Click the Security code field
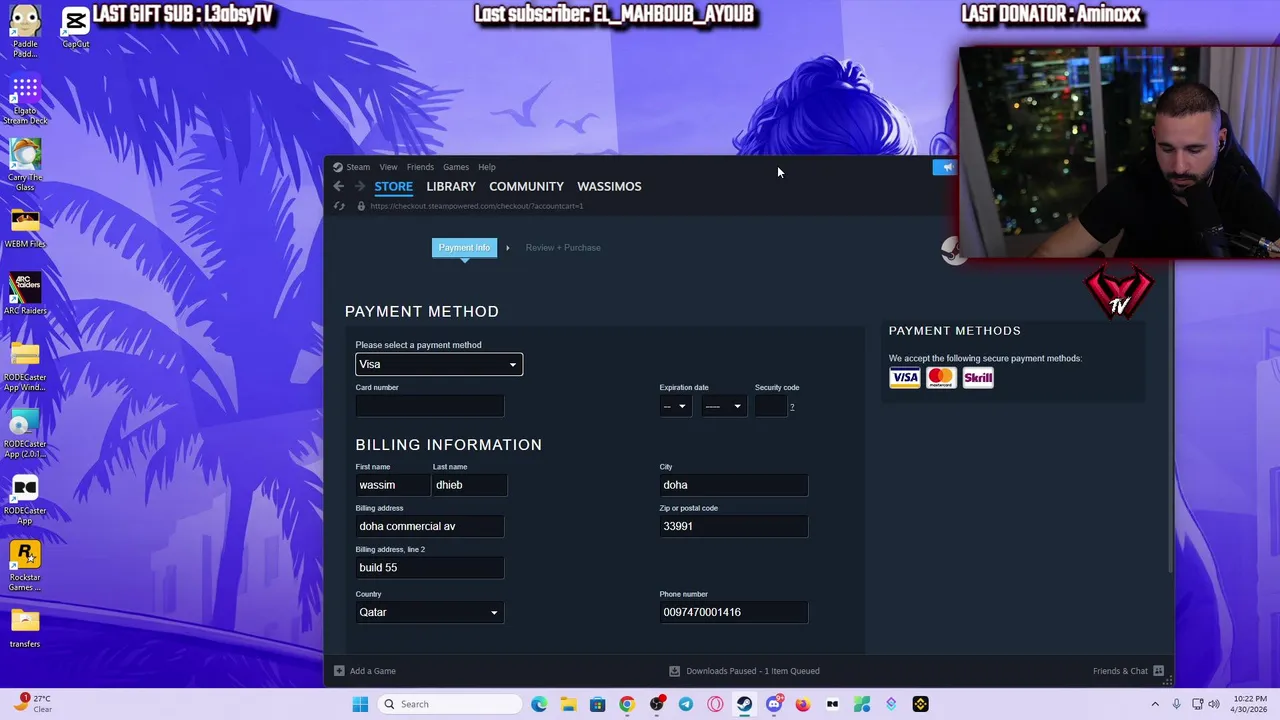The height and width of the screenshot is (720, 1280). pos(770,406)
